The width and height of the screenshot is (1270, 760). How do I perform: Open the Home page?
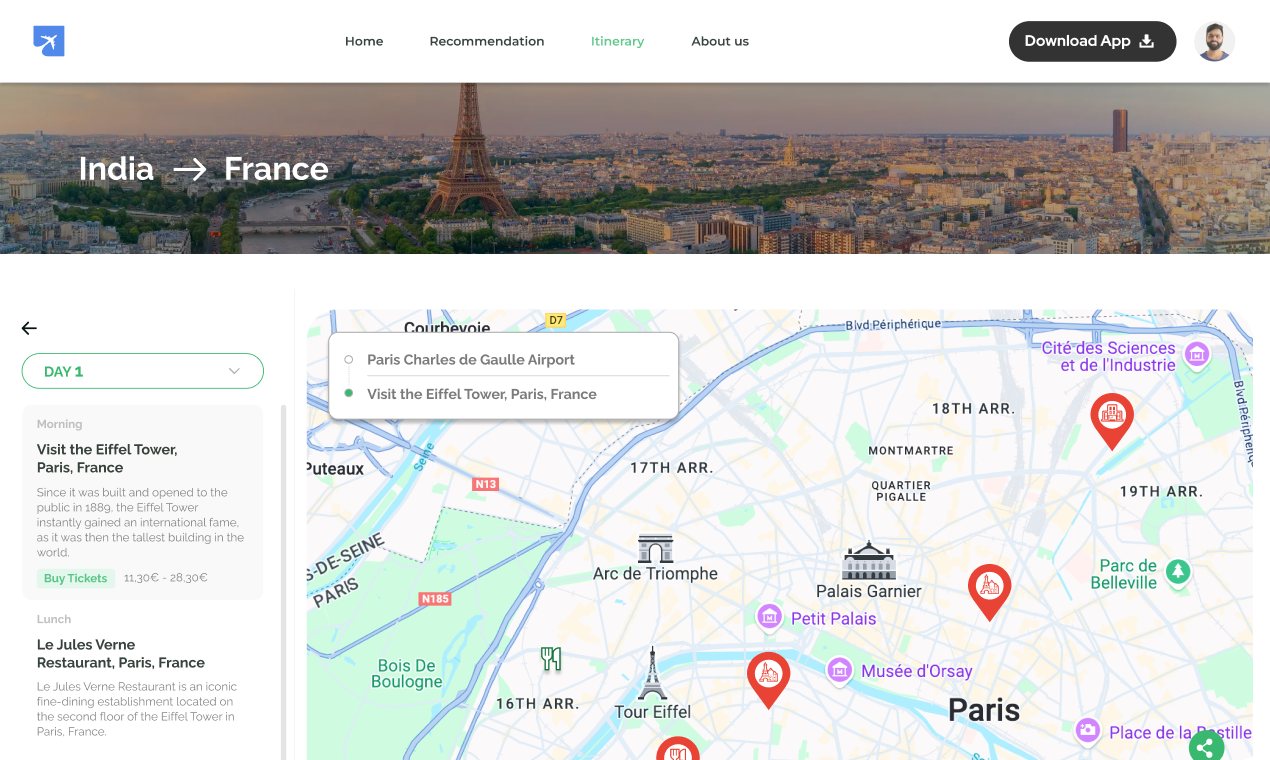(x=364, y=41)
